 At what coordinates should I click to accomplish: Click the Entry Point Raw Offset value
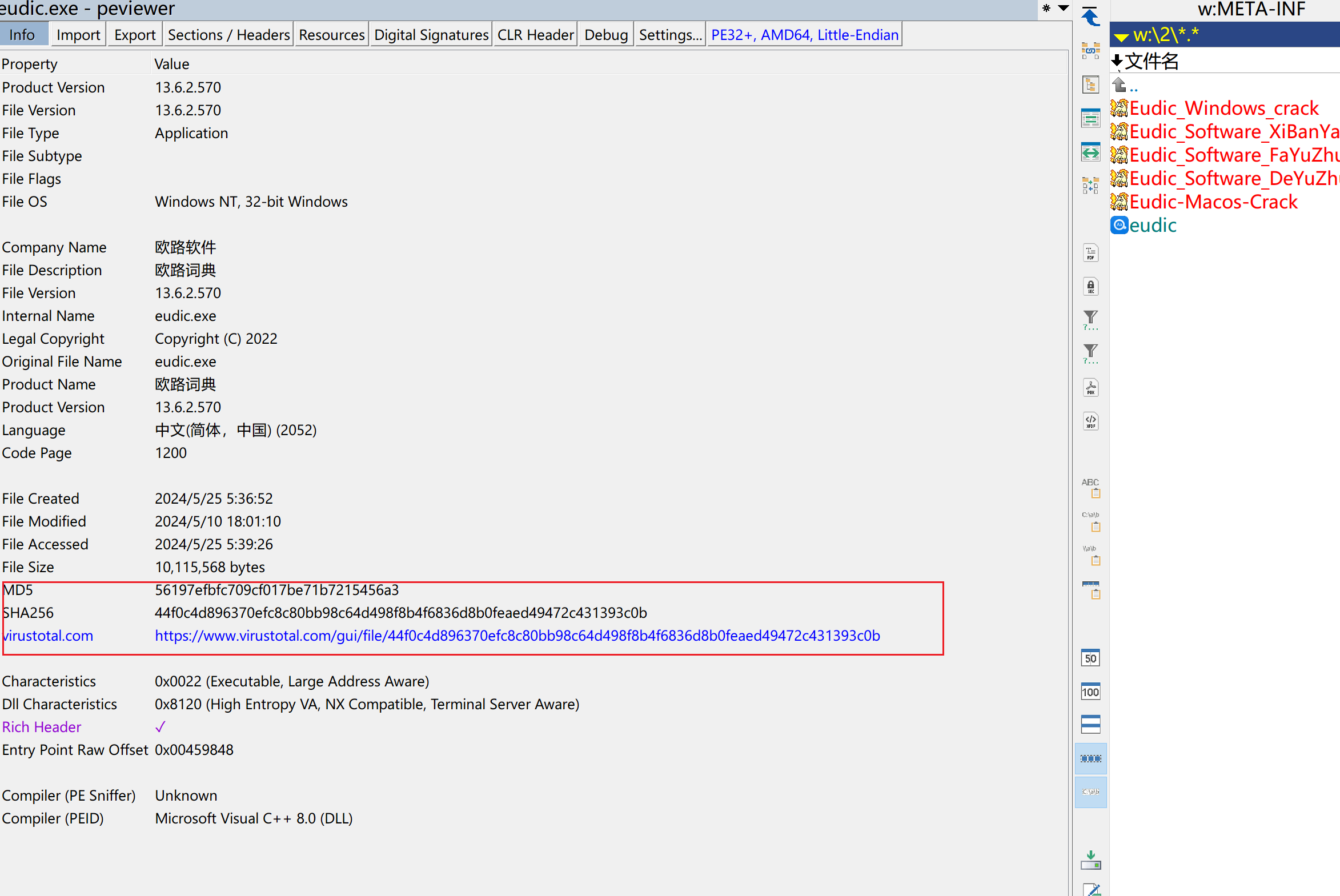(194, 750)
